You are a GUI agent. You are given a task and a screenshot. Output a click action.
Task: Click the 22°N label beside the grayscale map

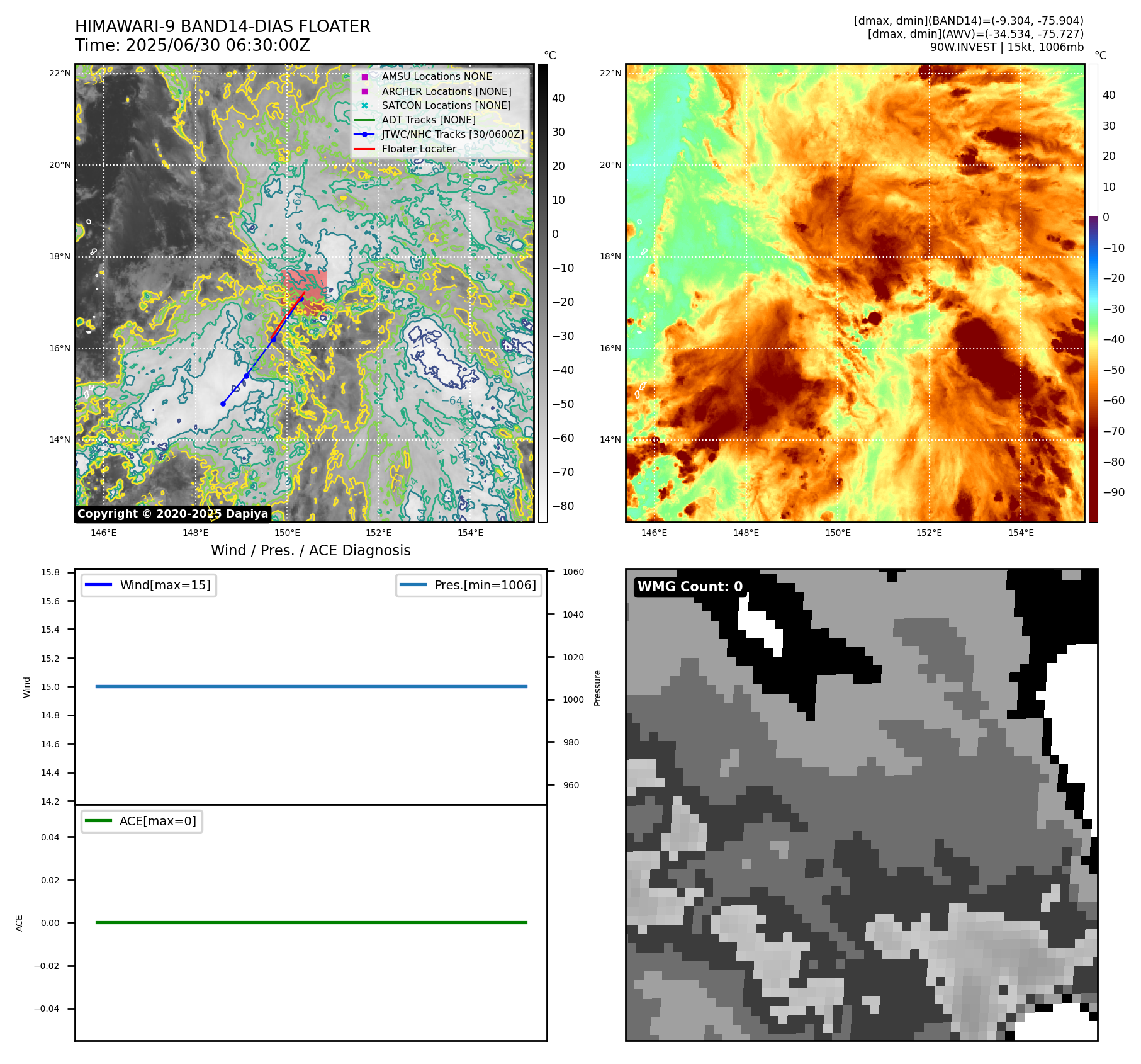pos(60,74)
